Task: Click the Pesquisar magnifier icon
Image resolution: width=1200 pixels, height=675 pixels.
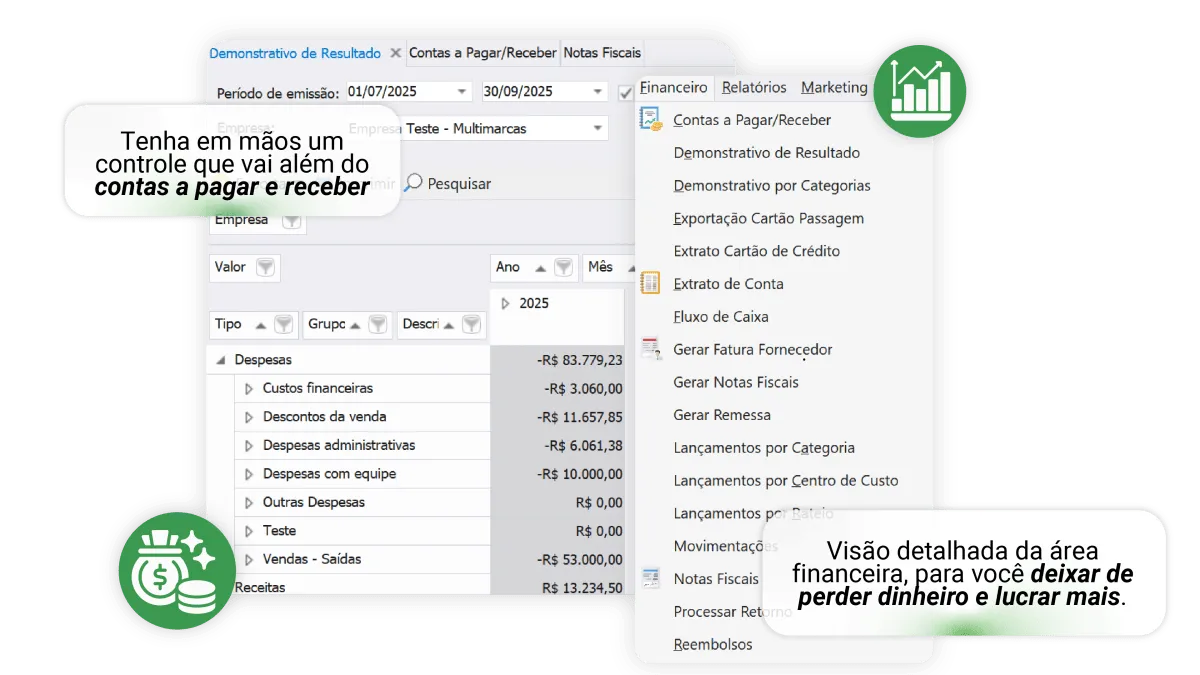Action: [x=413, y=184]
